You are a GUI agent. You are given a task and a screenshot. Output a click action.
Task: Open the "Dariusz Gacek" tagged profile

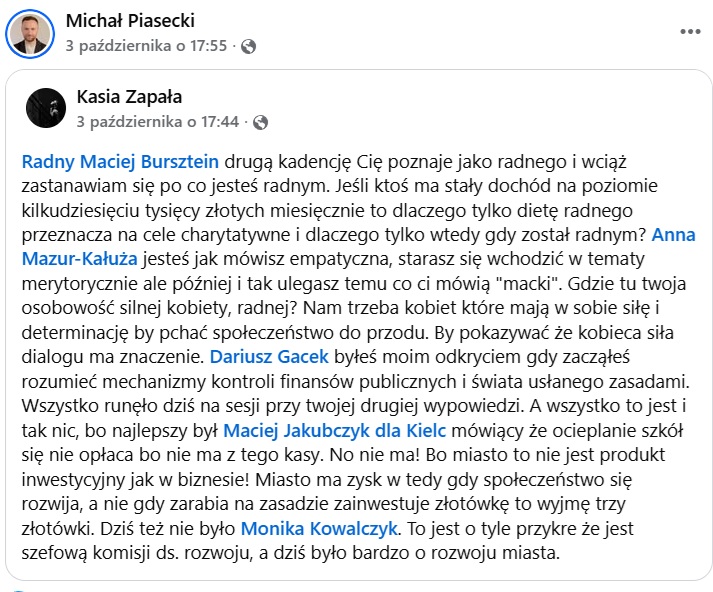click(x=264, y=355)
